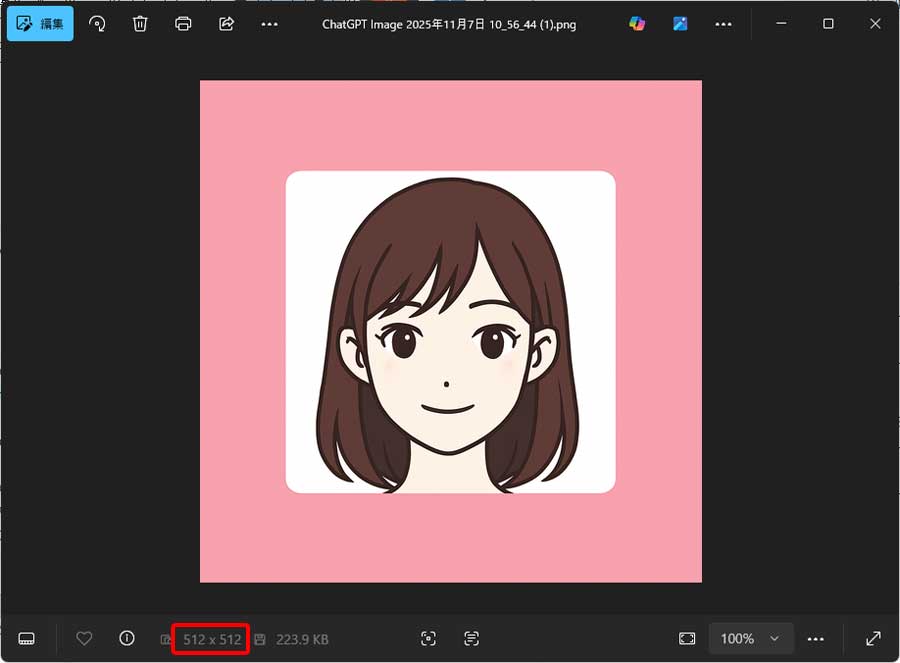
Task: Open the zoom level dropdown
Action: 750,638
